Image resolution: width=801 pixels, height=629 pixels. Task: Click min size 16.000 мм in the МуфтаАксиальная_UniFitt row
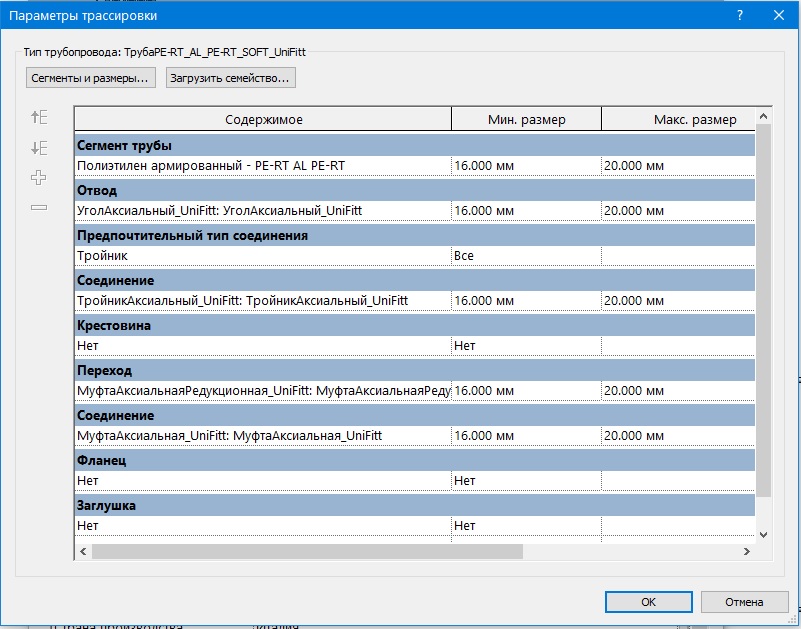[x=527, y=436]
